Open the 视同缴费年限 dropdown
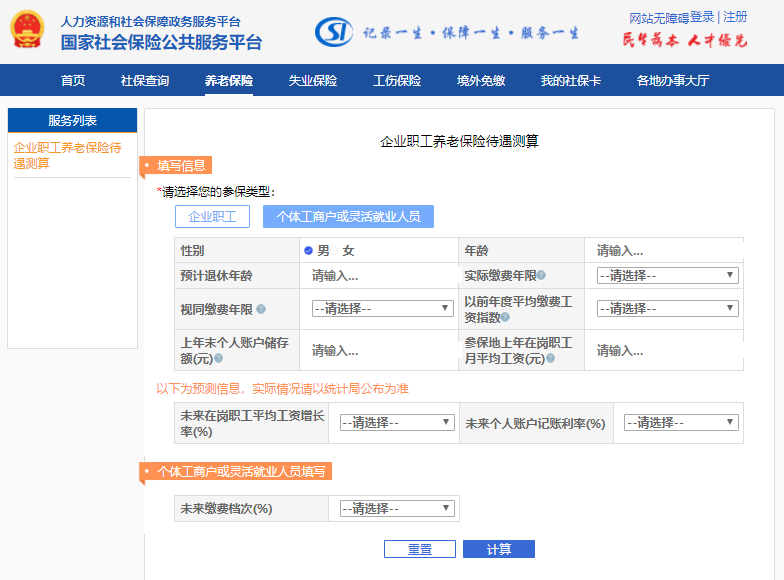784x580 pixels. (382, 308)
